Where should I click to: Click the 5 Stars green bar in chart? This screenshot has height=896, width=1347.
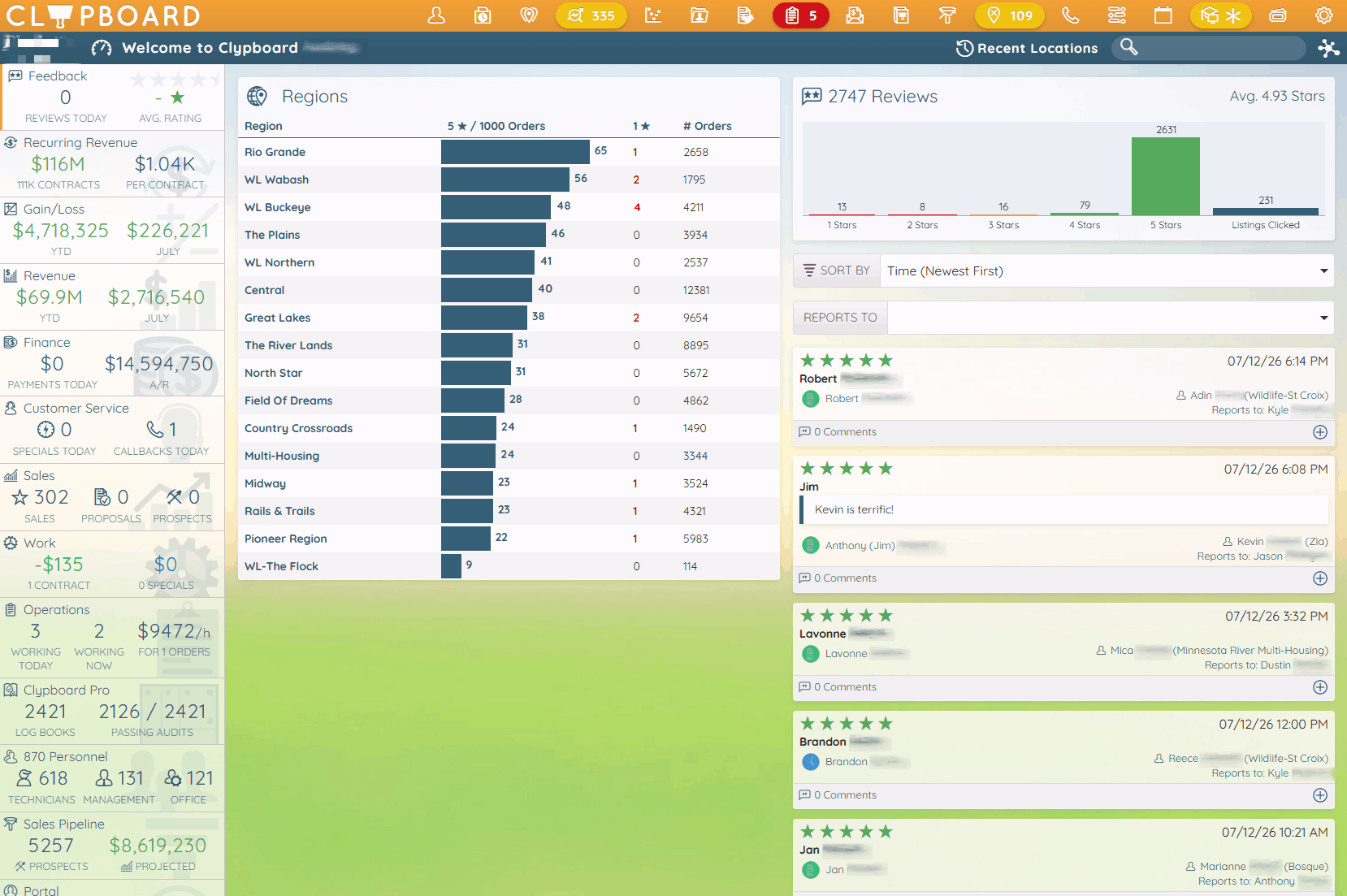(x=1166, y=176)
